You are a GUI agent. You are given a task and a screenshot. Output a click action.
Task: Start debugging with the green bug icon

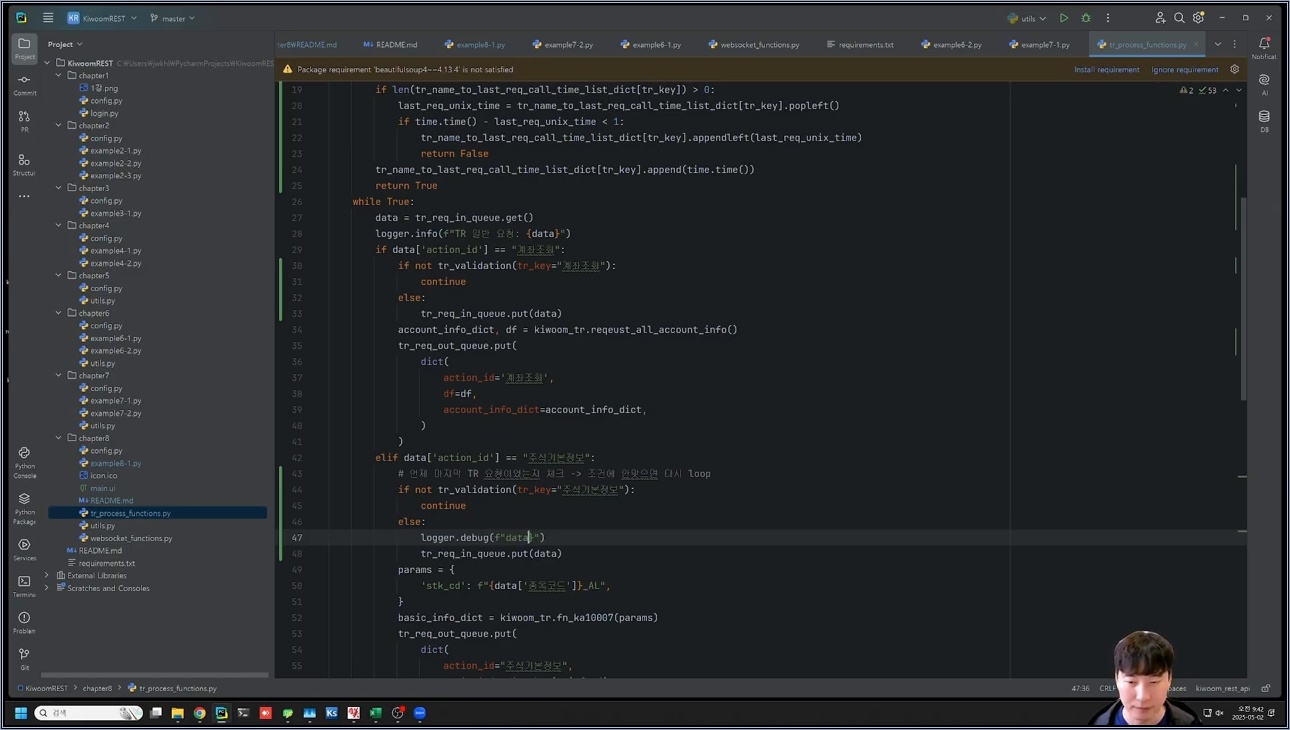click(1086, 18)
